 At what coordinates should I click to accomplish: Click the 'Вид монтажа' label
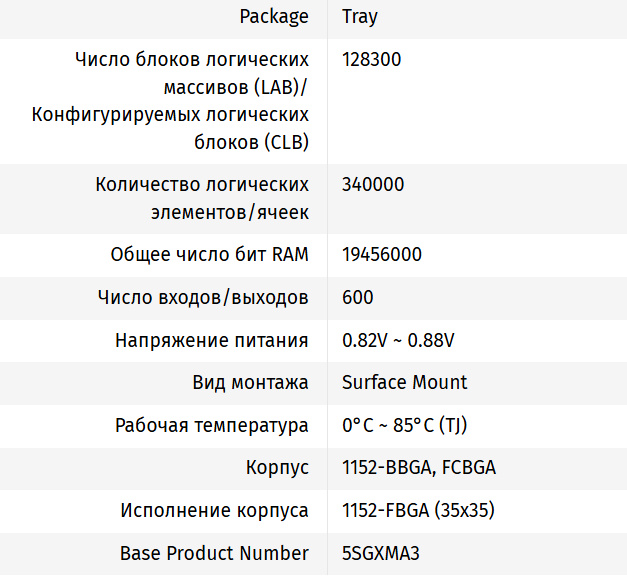[x=250, y=382]
